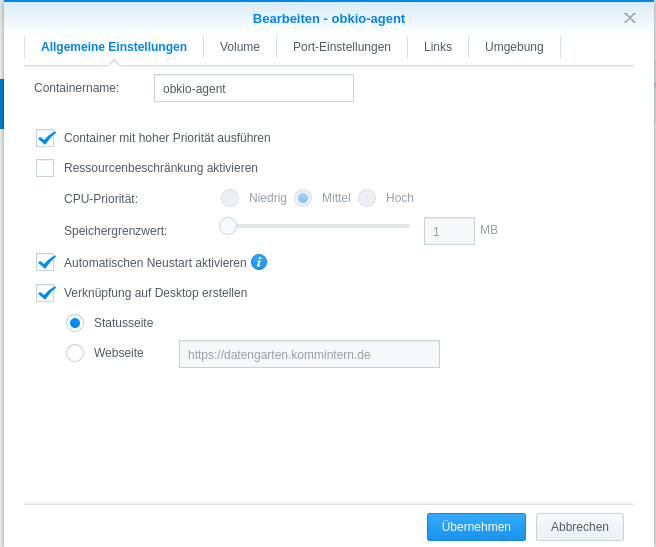This screenshot has width=656, height=547.
Task: Enable Ressourcenbeschränkung aktivieren checkbox
Action: [45, 168]
